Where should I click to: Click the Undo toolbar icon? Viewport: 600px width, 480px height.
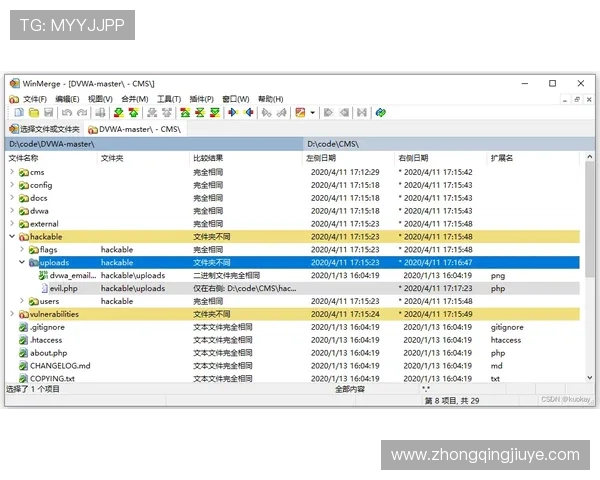pyautogui.click(x=67, y=113)
